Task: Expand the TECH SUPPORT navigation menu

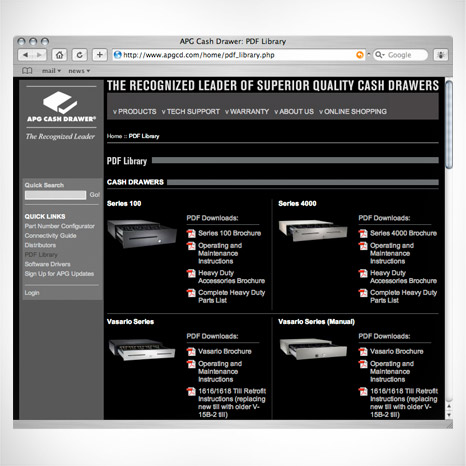Action: tap(191, 112)
